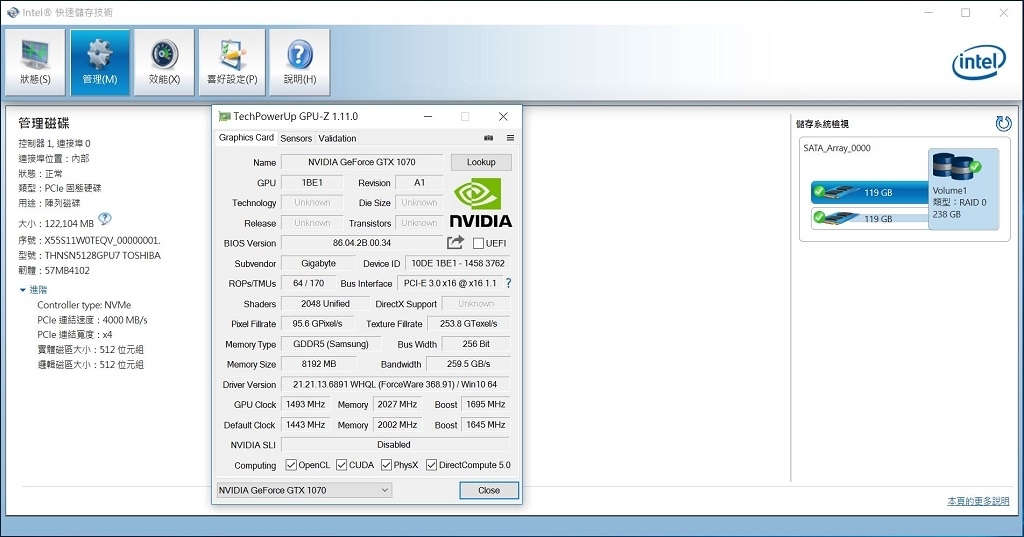Click the Lookup button in GPU-Z
The image size is (1024, 537).
click(x=481, y=162)
